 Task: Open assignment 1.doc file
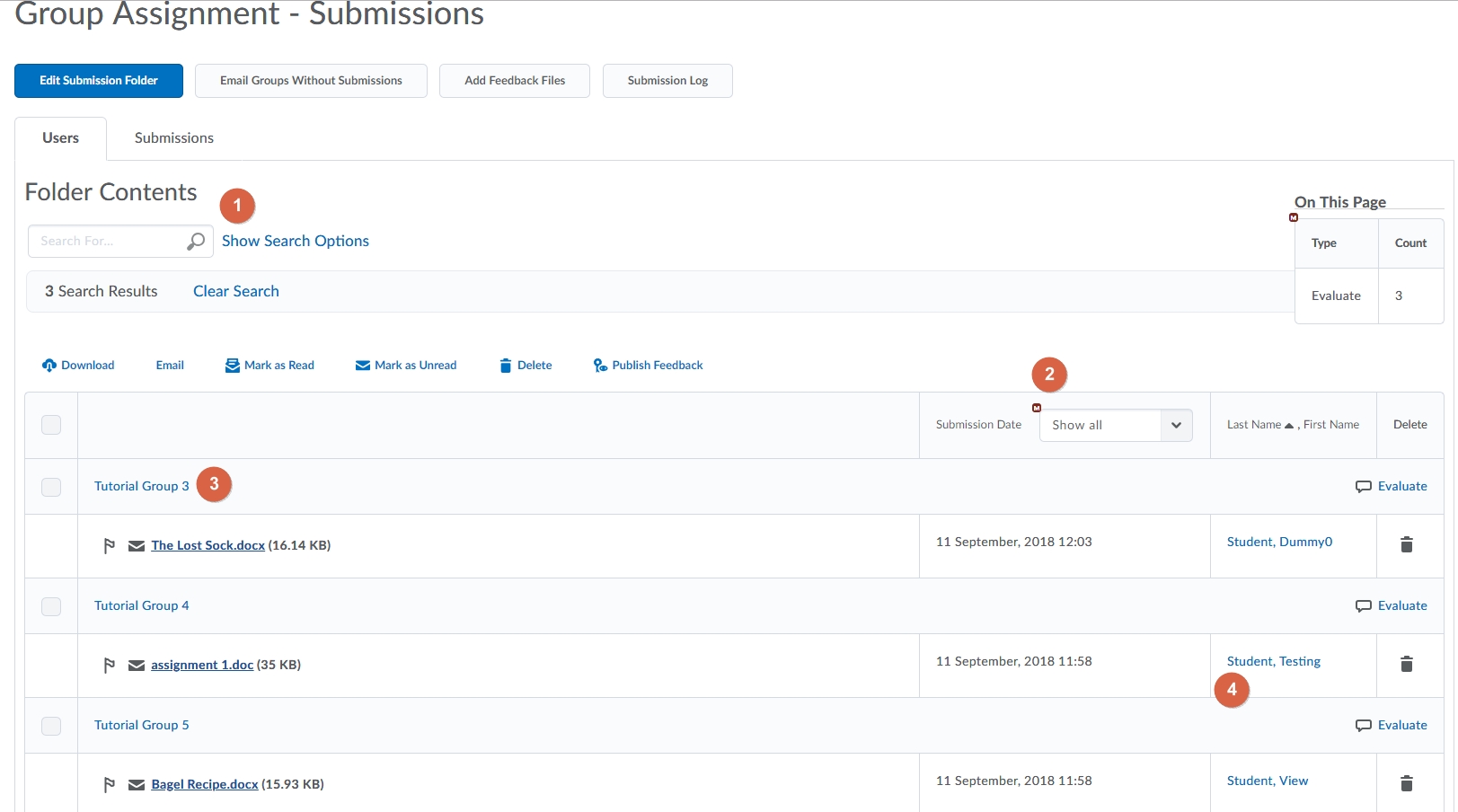coord(202,665)
